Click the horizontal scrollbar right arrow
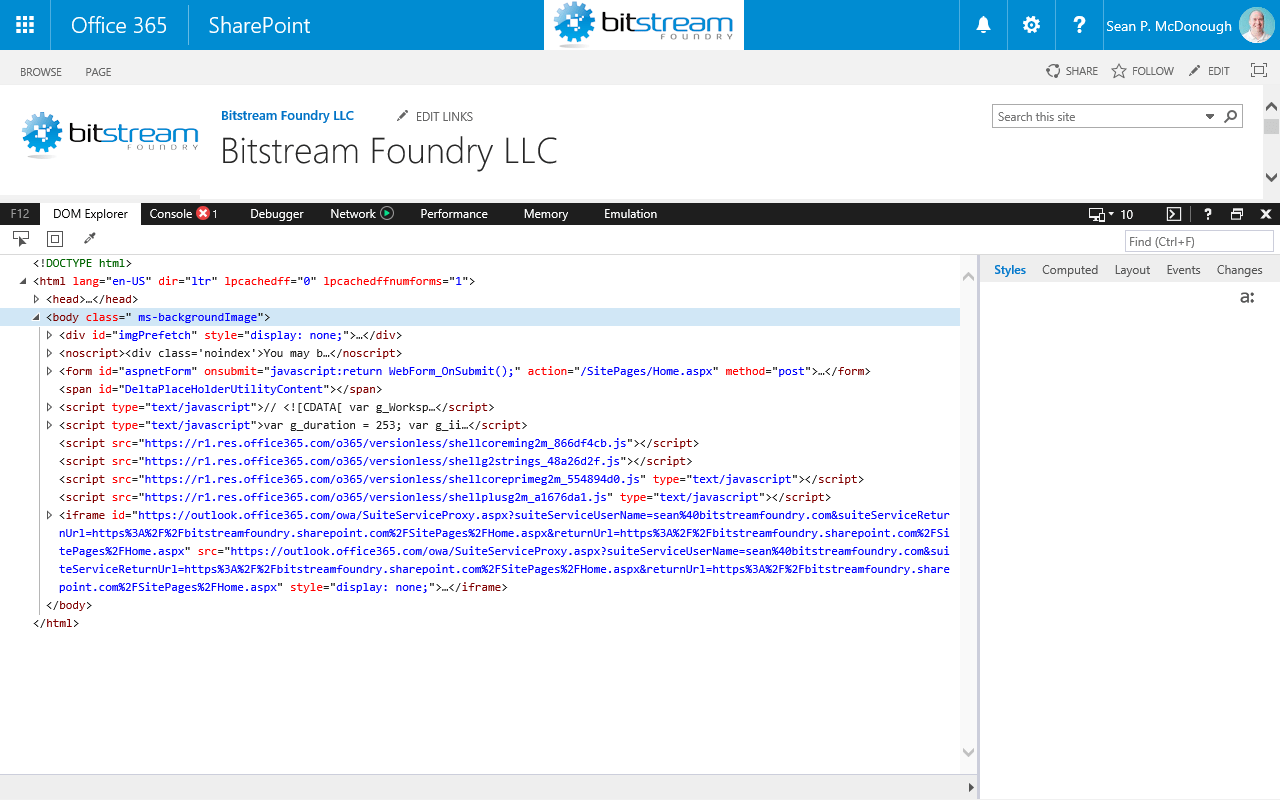The image size is (1280, 800). click(x=970, y=787)
